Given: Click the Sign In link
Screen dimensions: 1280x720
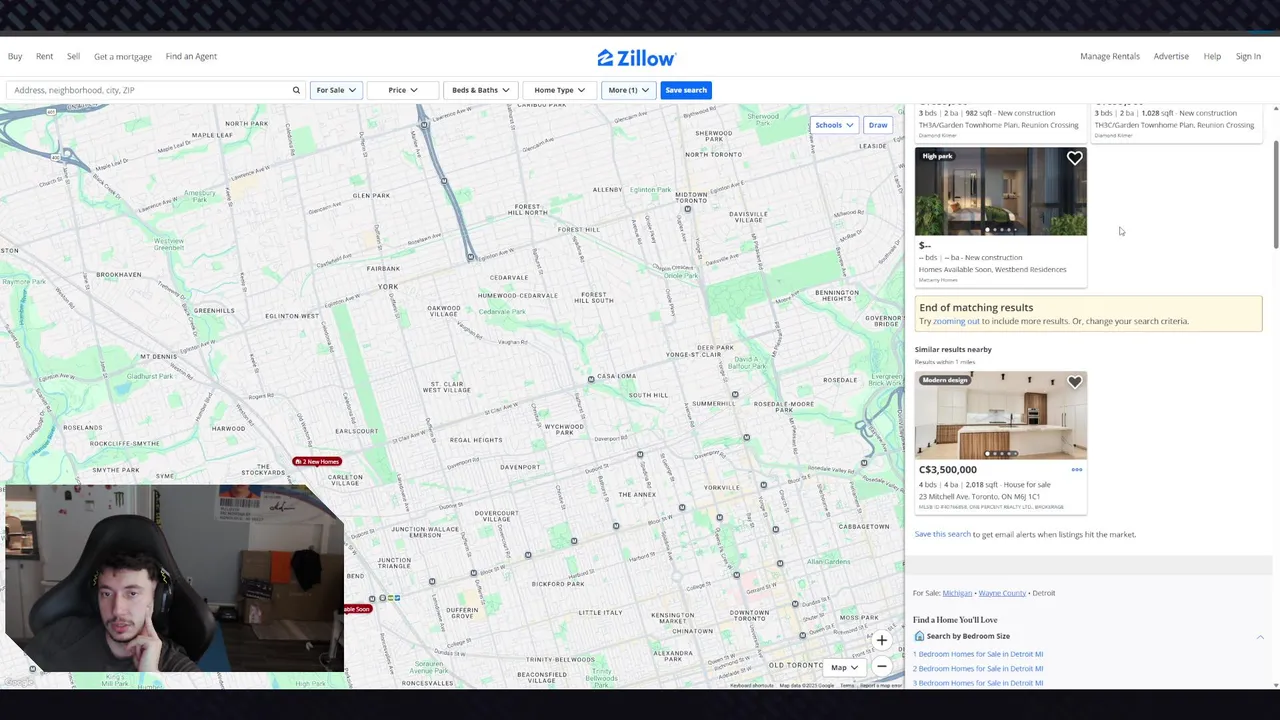Looking at the screenshot, I should coord(1248,56).
